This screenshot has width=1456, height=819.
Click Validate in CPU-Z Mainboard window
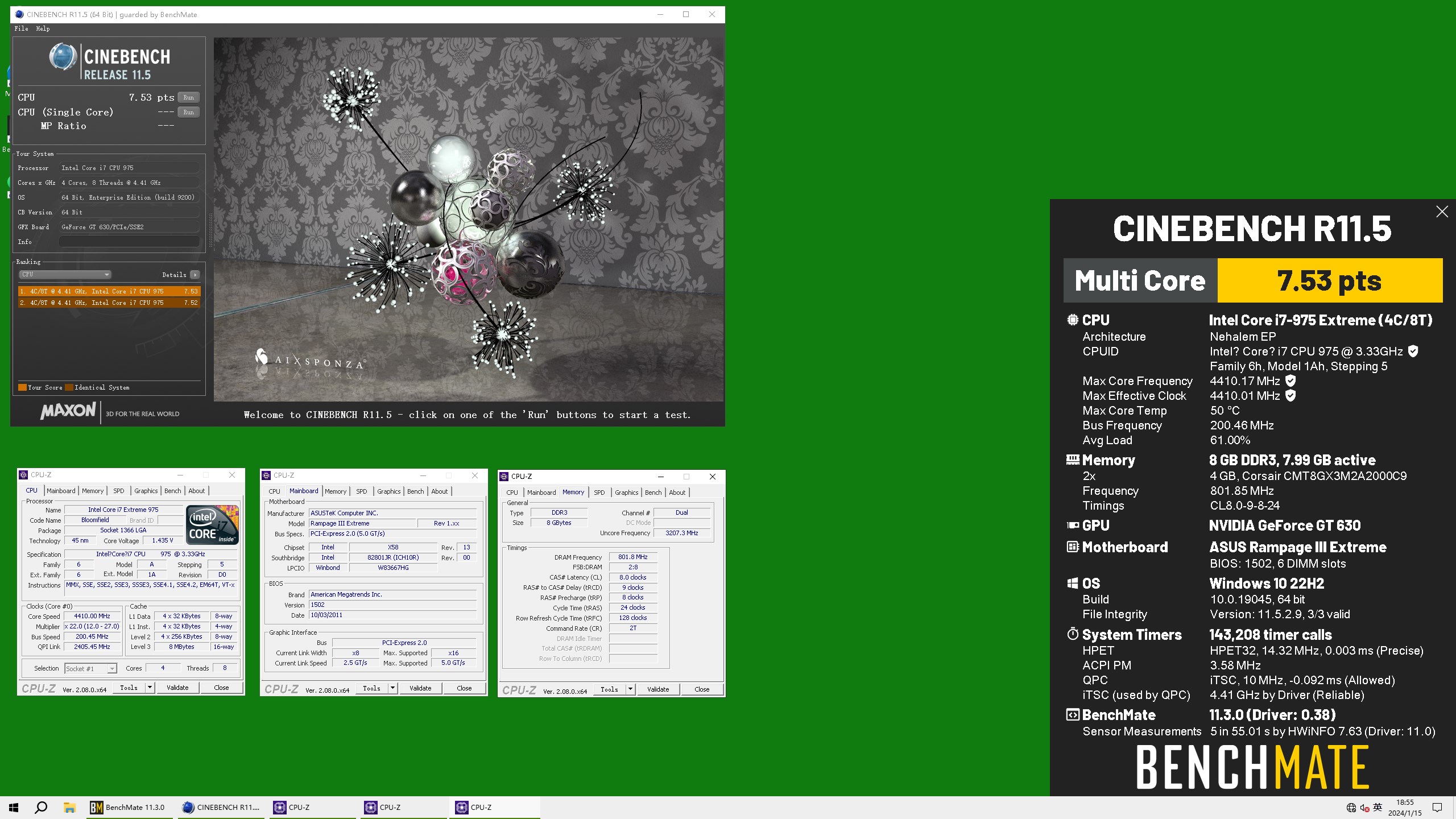click(420, 688)
